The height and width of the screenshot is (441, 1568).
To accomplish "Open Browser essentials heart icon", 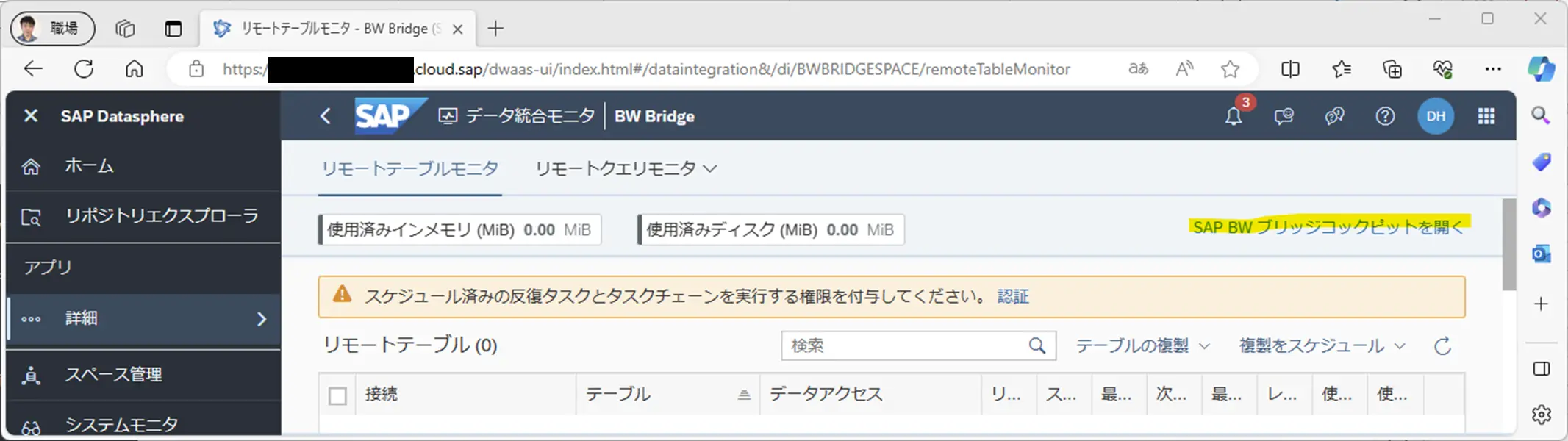I will pos(1442,69).
